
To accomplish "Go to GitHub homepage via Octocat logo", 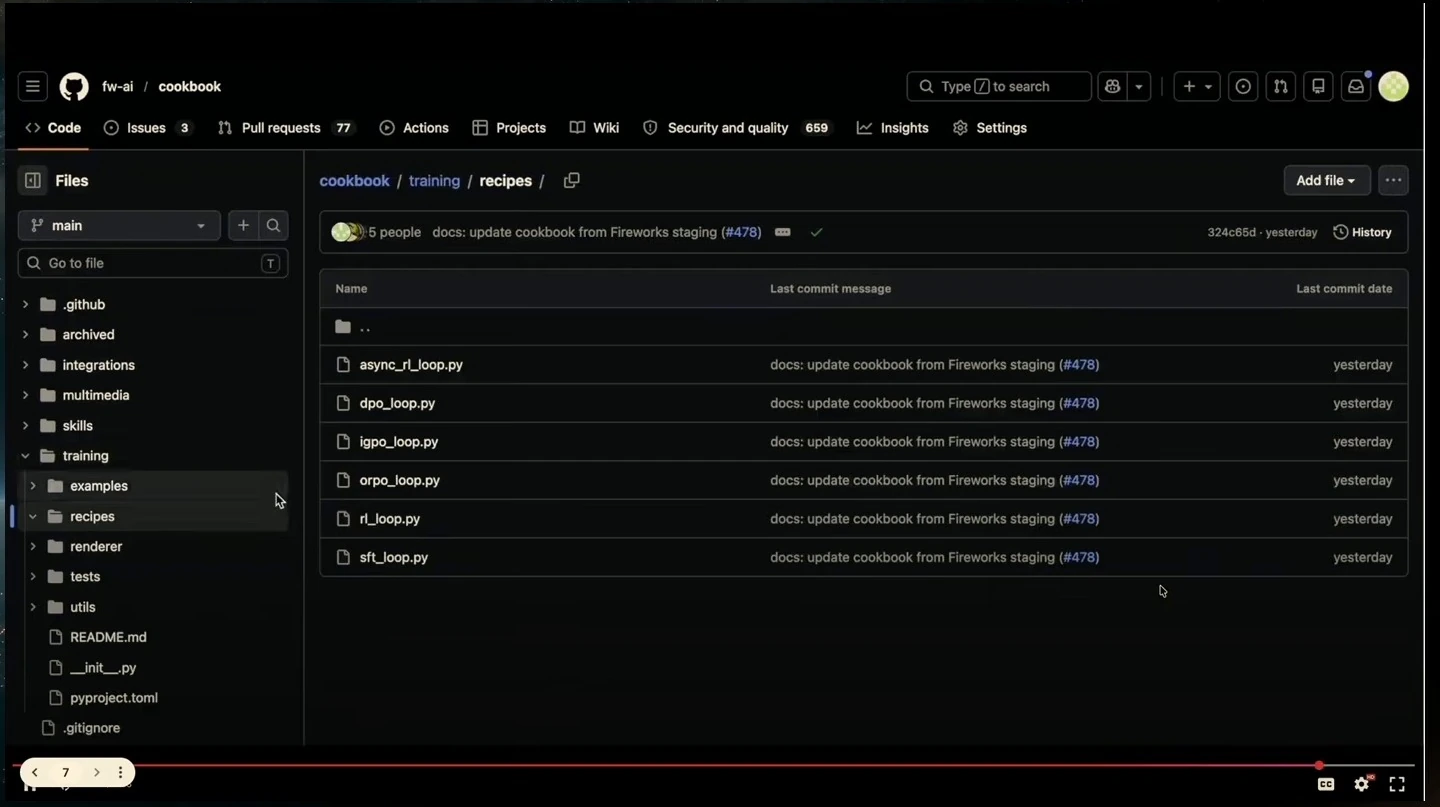I will (74, 87).
